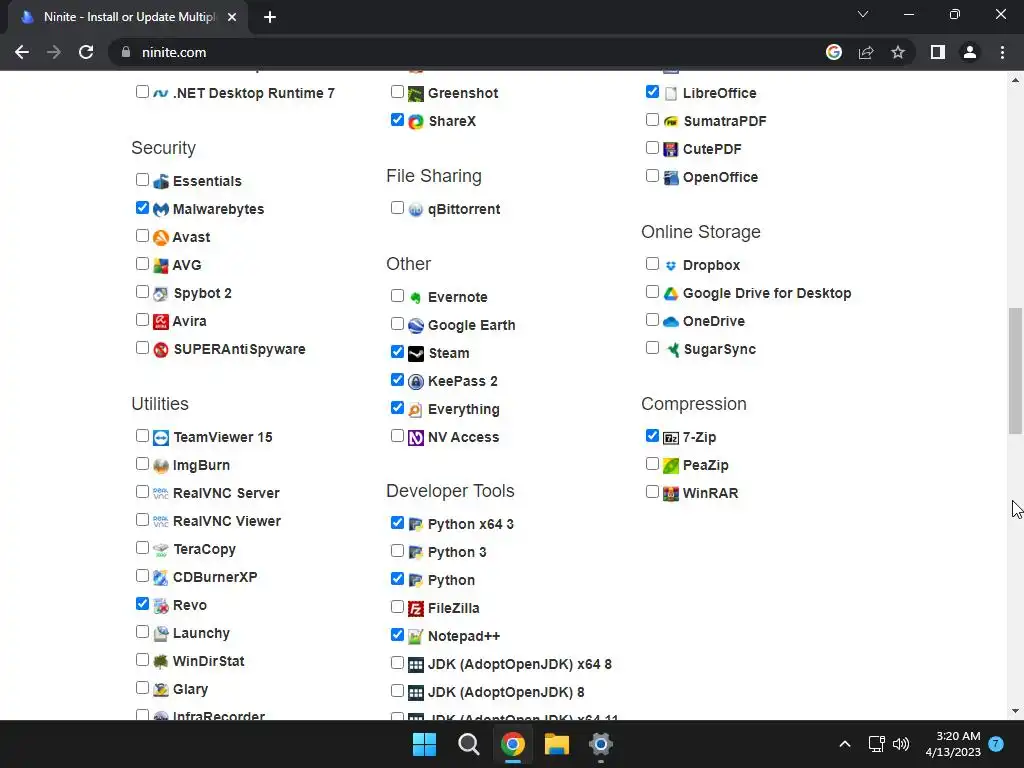Open the tab search chevron dropdown
Screen dimensions: 1024x768
coord(863,14)
